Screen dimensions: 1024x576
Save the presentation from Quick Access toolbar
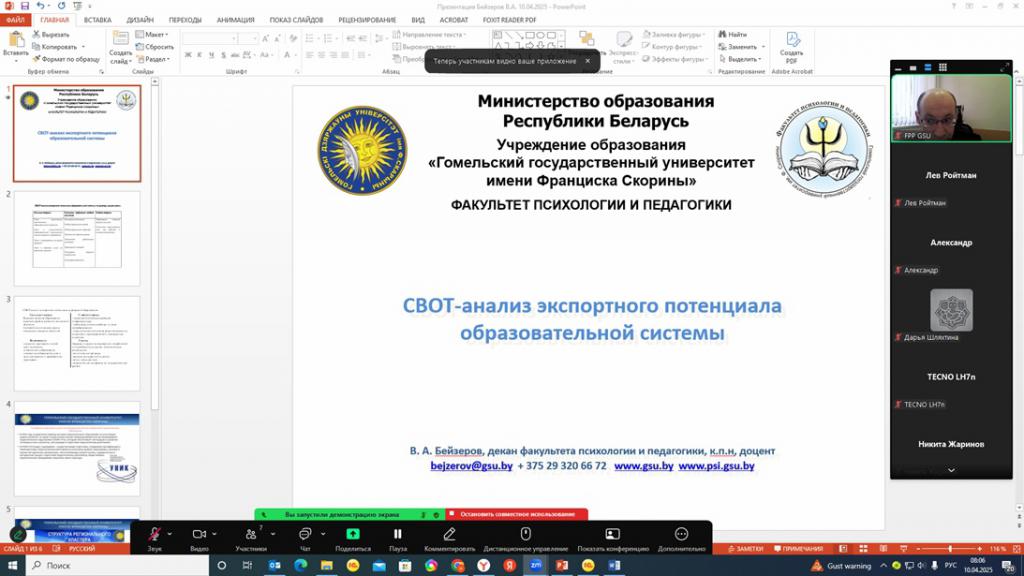[x=25, y=6]
